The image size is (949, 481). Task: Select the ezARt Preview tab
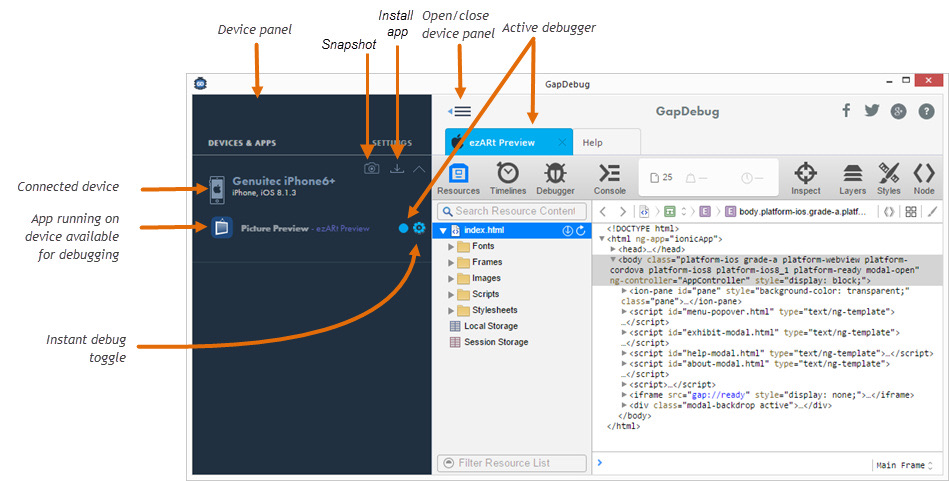503,143
